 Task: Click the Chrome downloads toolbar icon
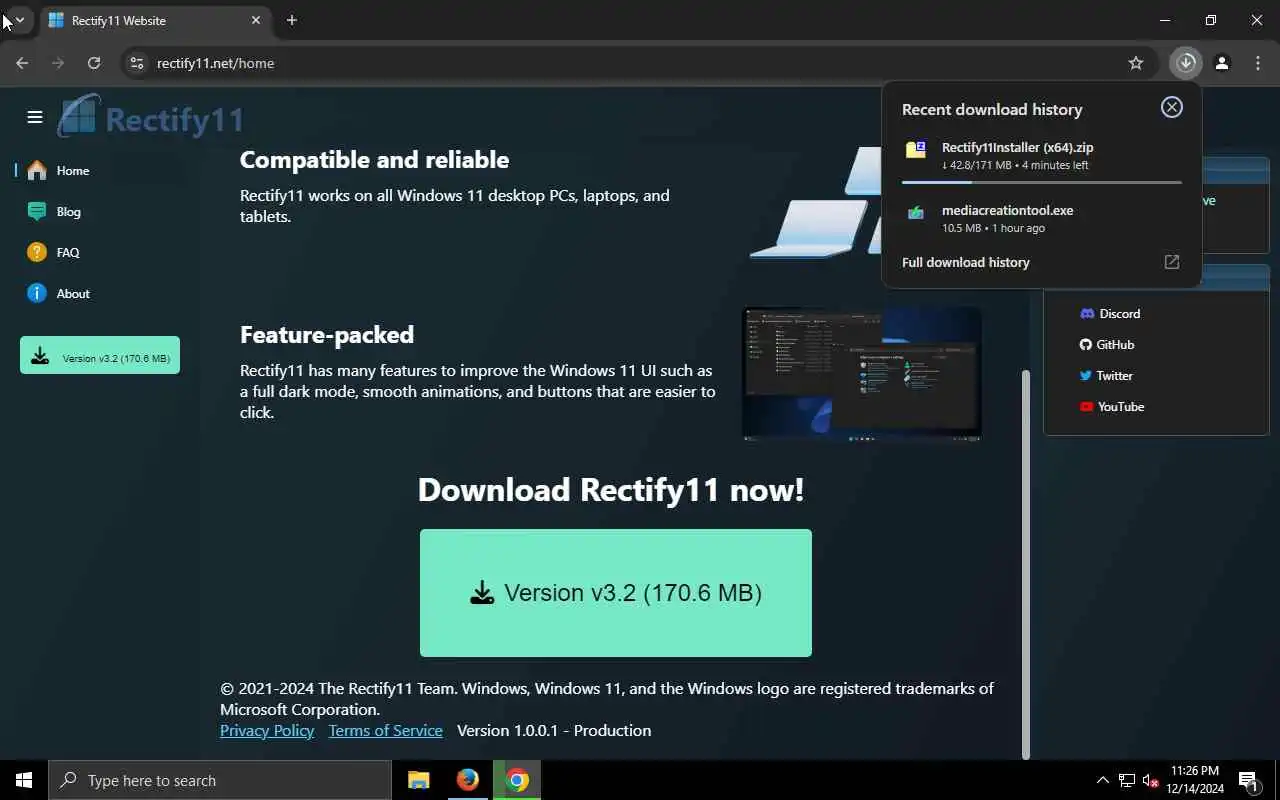click(x=1186, y=63)
